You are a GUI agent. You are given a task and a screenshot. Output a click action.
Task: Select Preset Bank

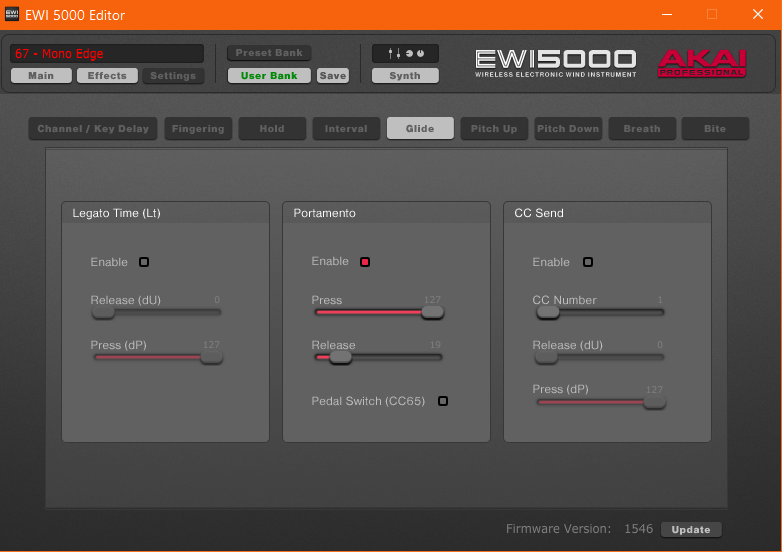(269, 53)
